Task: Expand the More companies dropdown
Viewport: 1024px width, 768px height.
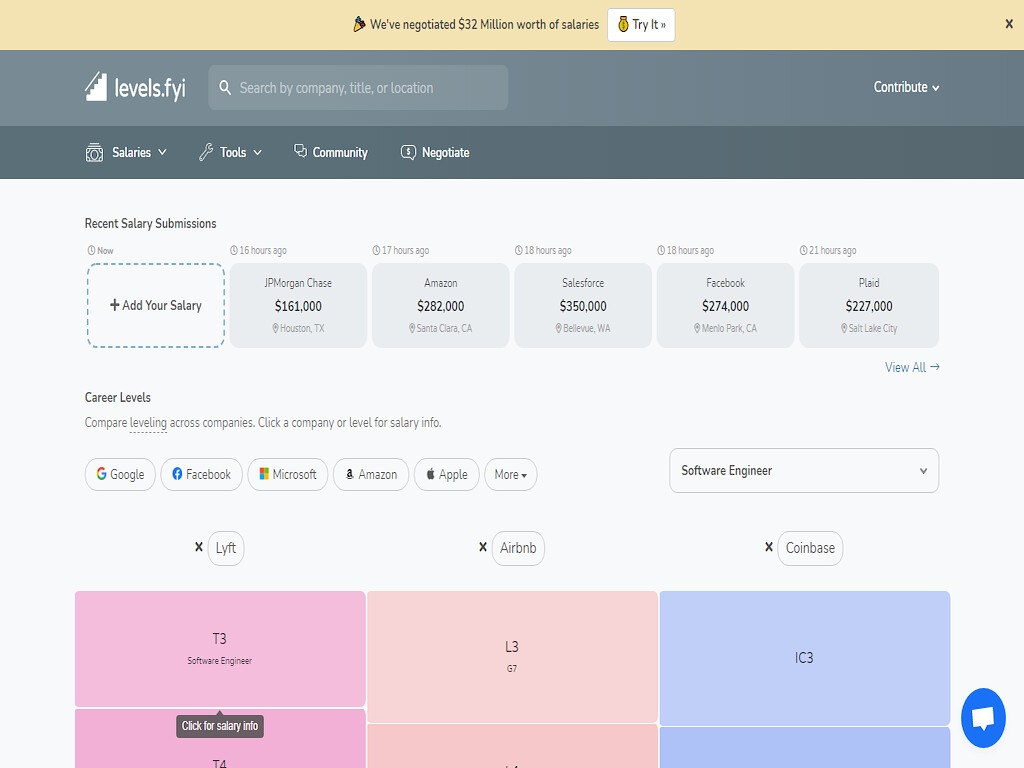Action: [510, 474]
